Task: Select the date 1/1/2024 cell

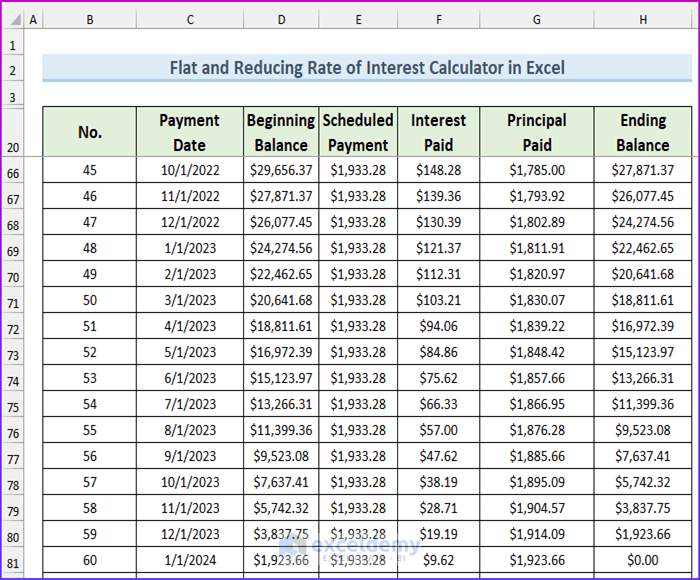Action: pos(190,560)
